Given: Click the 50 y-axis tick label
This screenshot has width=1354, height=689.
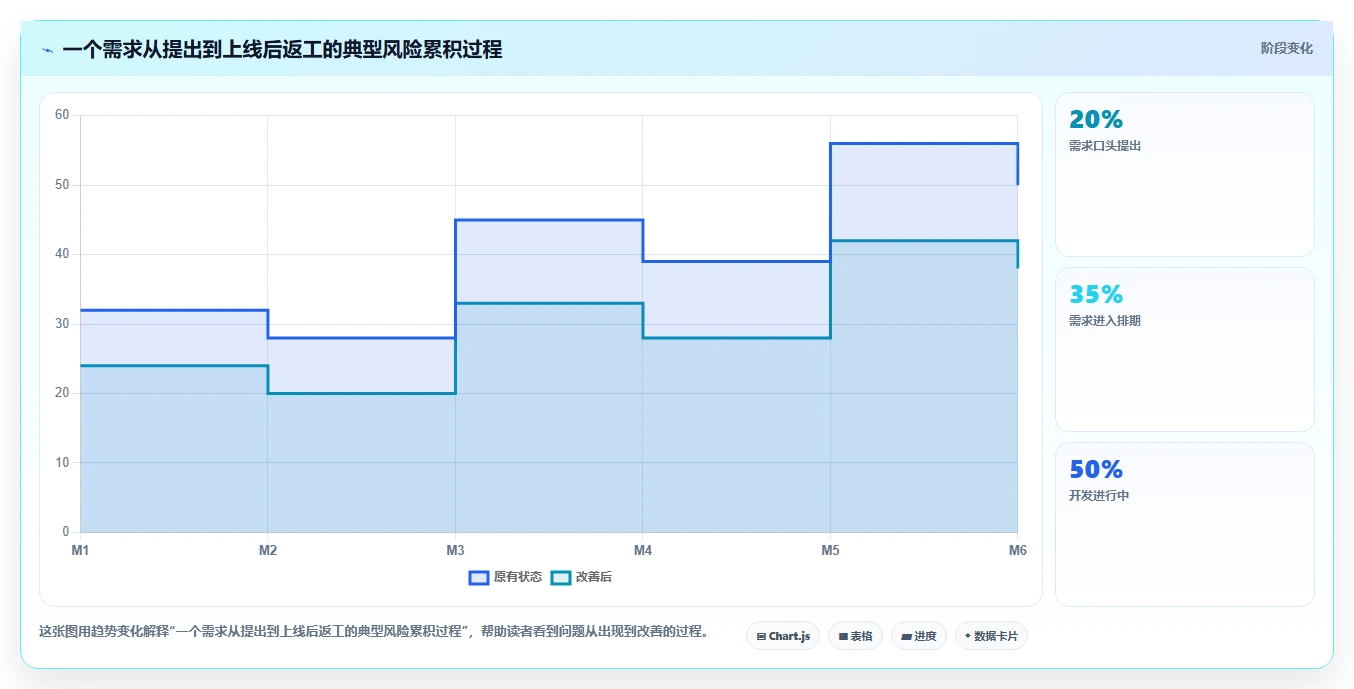Looking at the screenshot, I should click(62, 185).
